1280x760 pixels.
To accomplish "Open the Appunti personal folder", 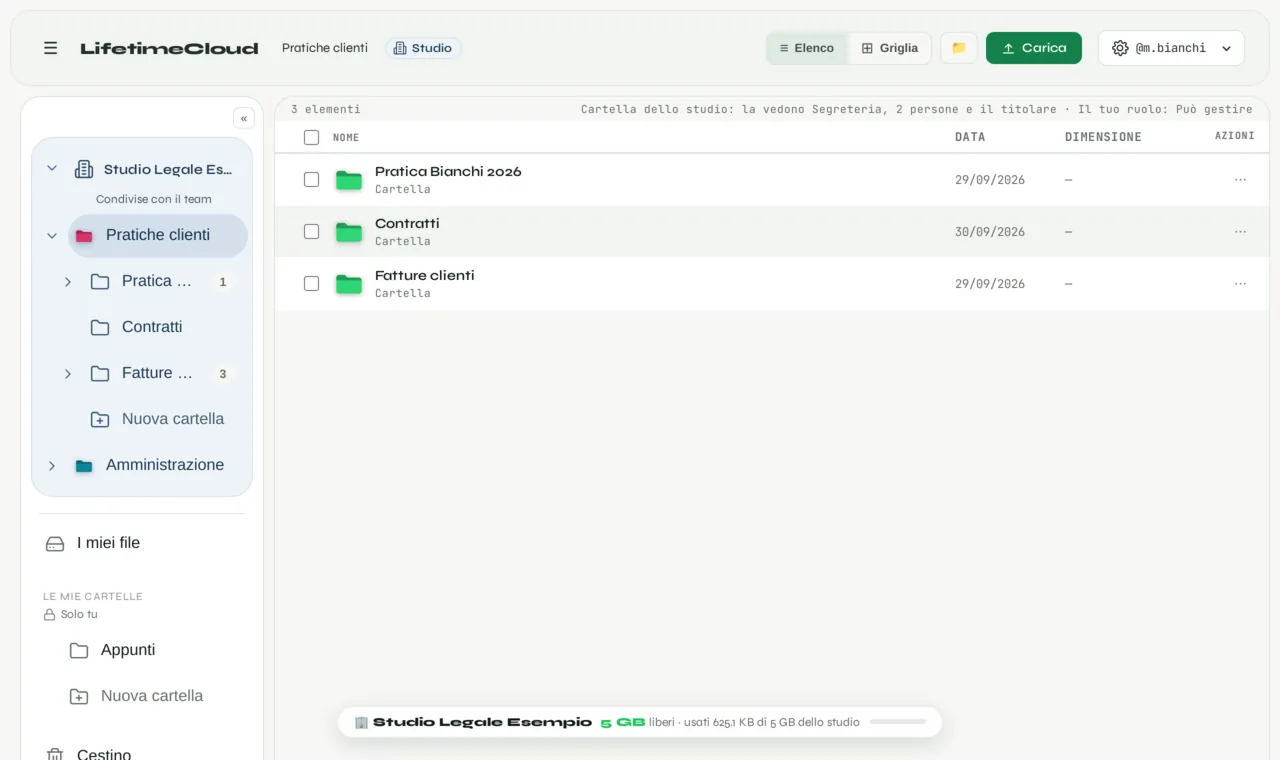I will (128, 650).
